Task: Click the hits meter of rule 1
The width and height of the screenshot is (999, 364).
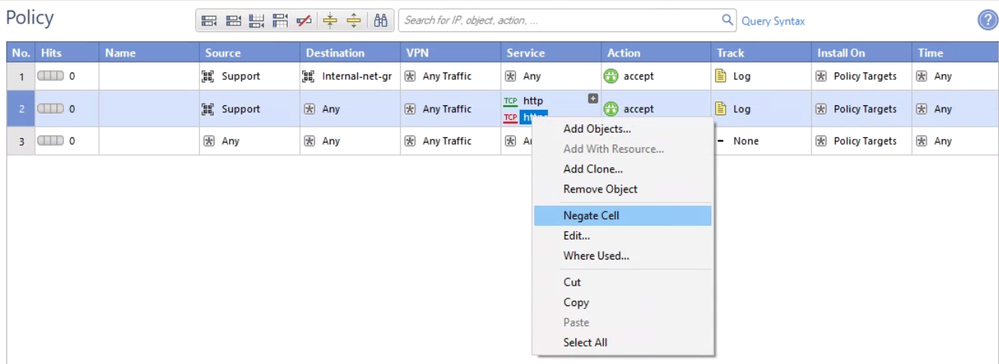Action: click(x=50, y=76)
